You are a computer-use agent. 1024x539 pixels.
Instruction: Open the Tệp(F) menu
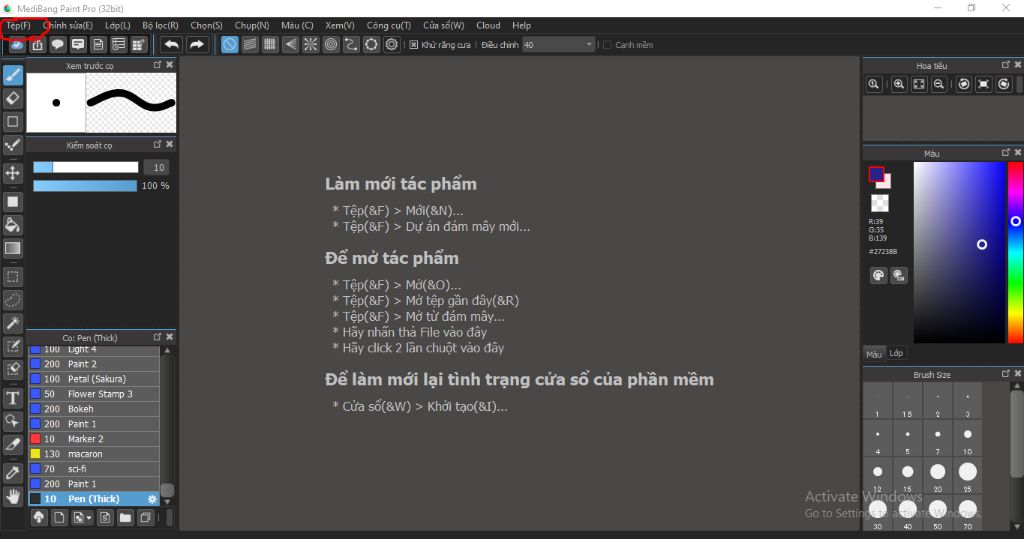pos(18,25)
